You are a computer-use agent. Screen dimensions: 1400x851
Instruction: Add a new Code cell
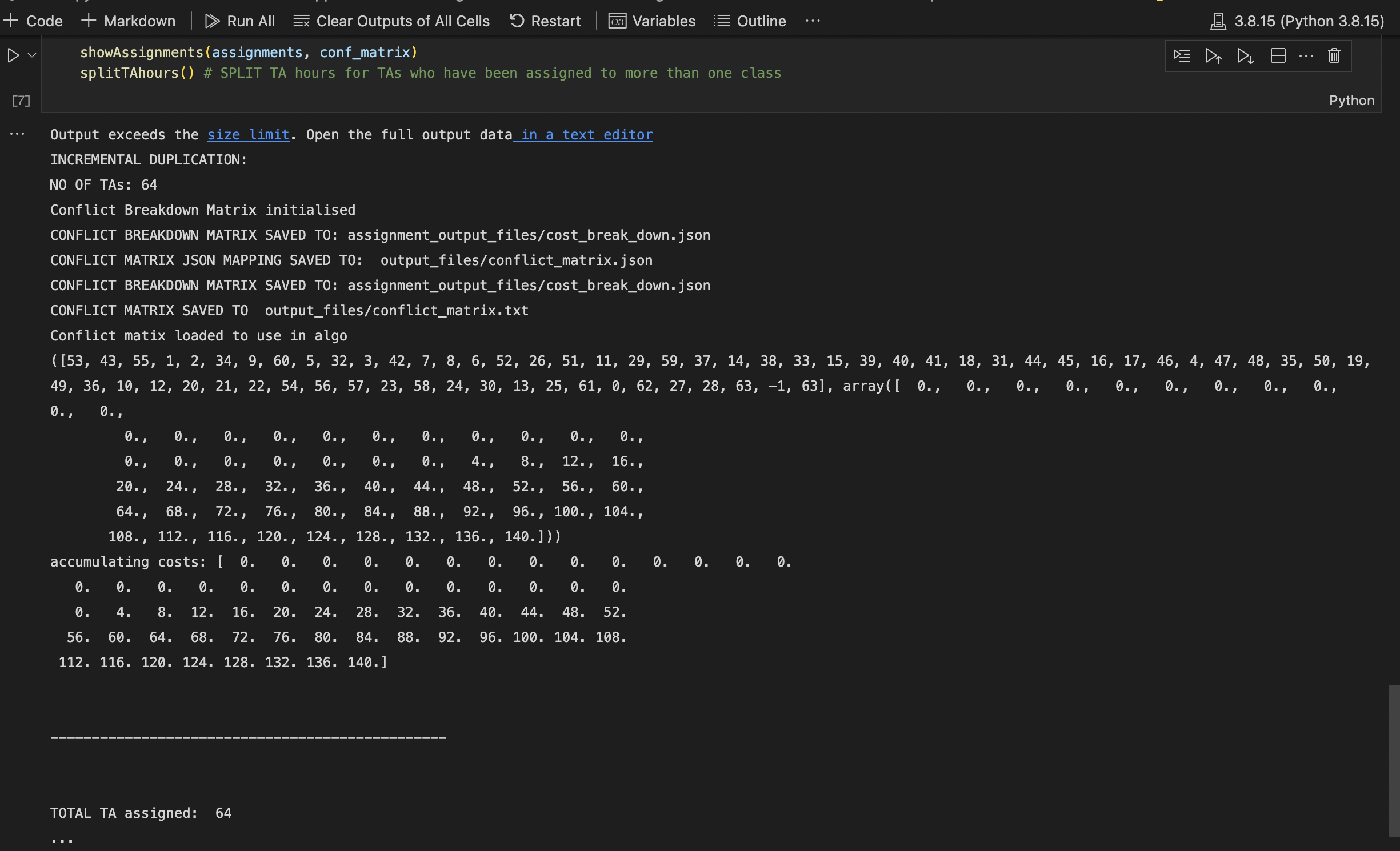(33, 21)
